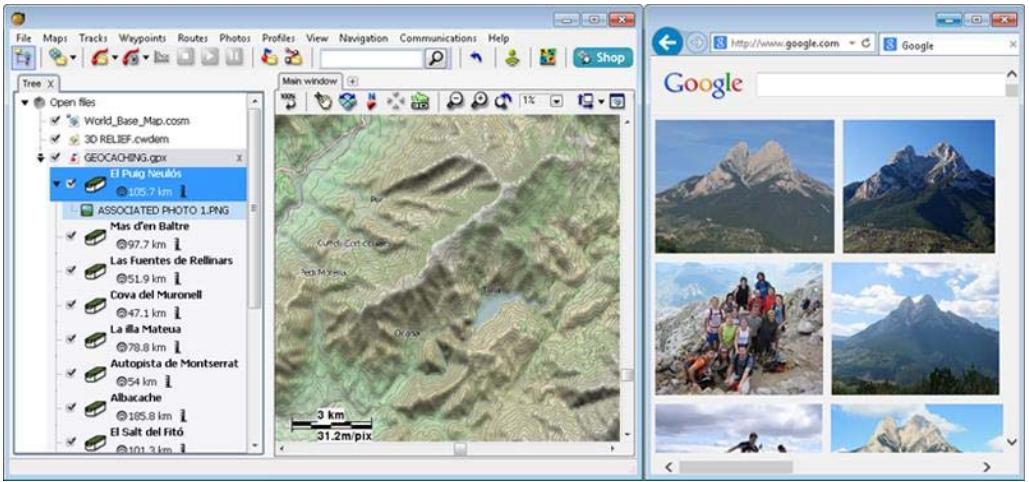
Task: Toggle the 3D RELIEF.cwdem checkbox
Action: tap(56, 138)
